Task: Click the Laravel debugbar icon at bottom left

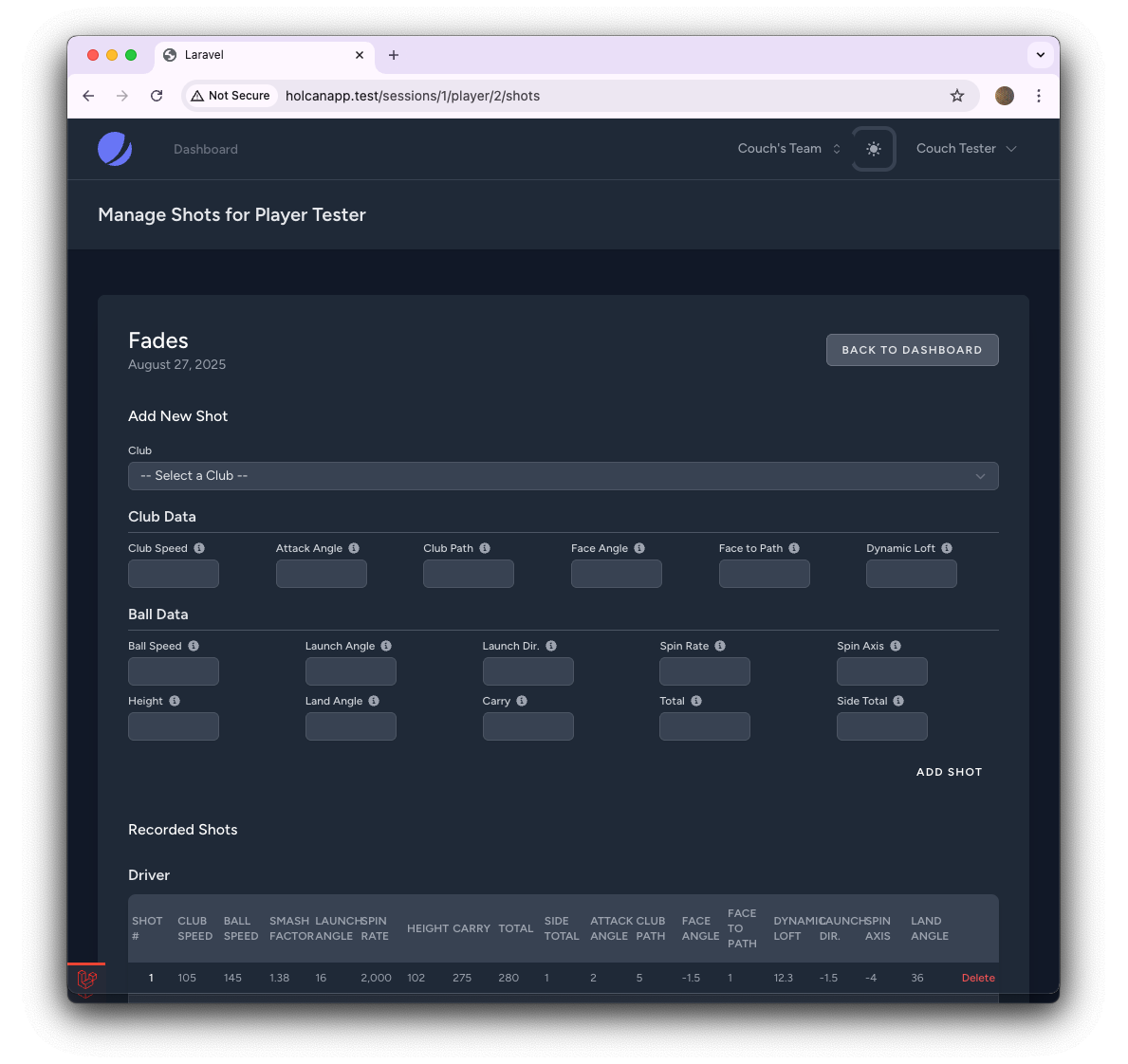Action: tap(86, 982)
